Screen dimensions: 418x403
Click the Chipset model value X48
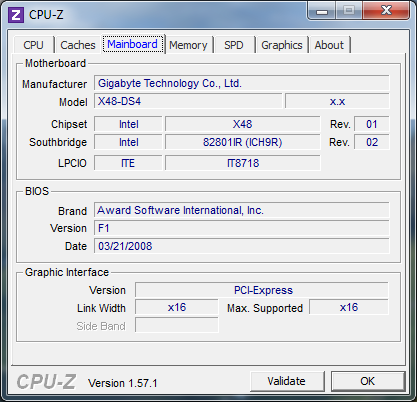[243, 124]
